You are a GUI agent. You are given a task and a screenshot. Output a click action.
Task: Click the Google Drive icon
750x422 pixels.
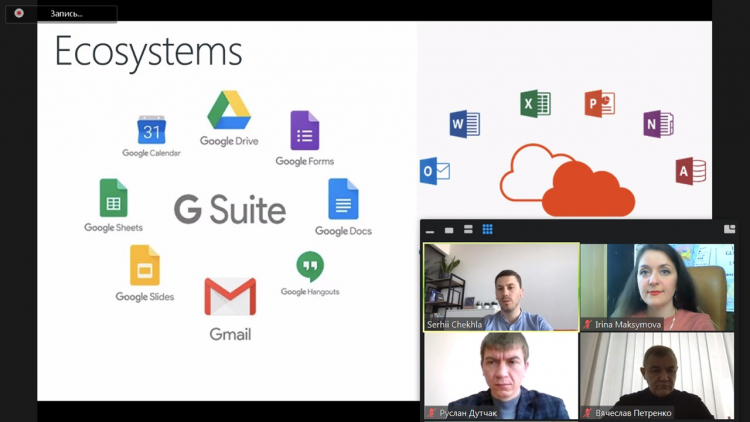228,110
